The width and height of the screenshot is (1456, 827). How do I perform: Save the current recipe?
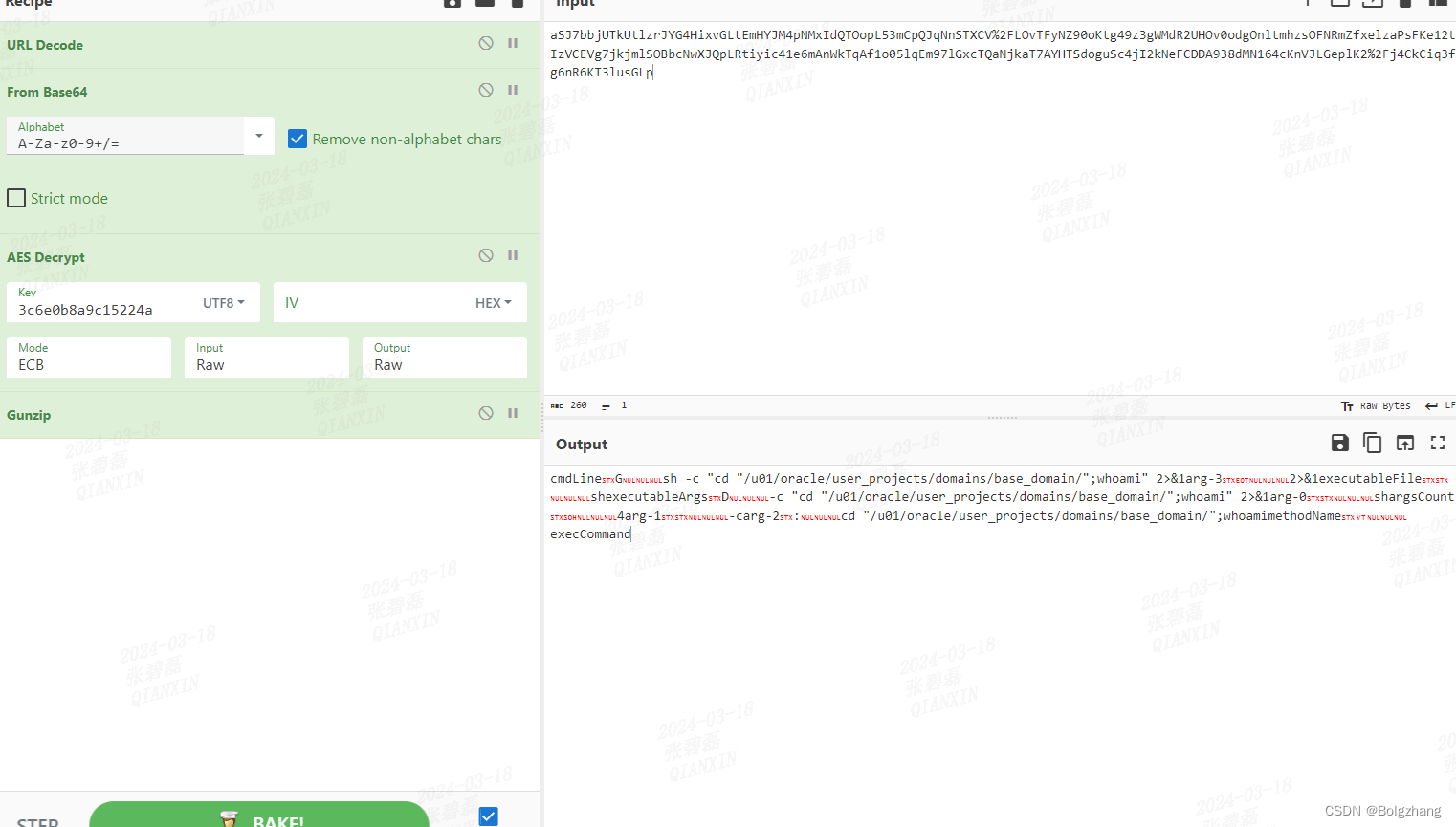(452, 4)
